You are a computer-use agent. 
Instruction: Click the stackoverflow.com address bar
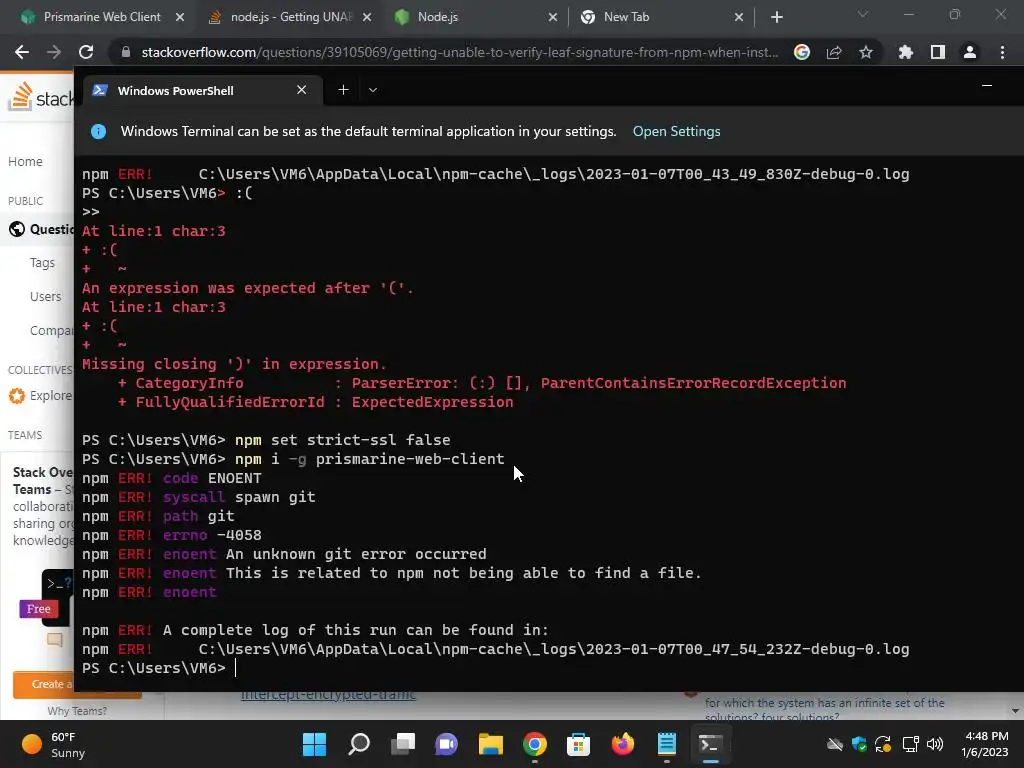(460, 52)
